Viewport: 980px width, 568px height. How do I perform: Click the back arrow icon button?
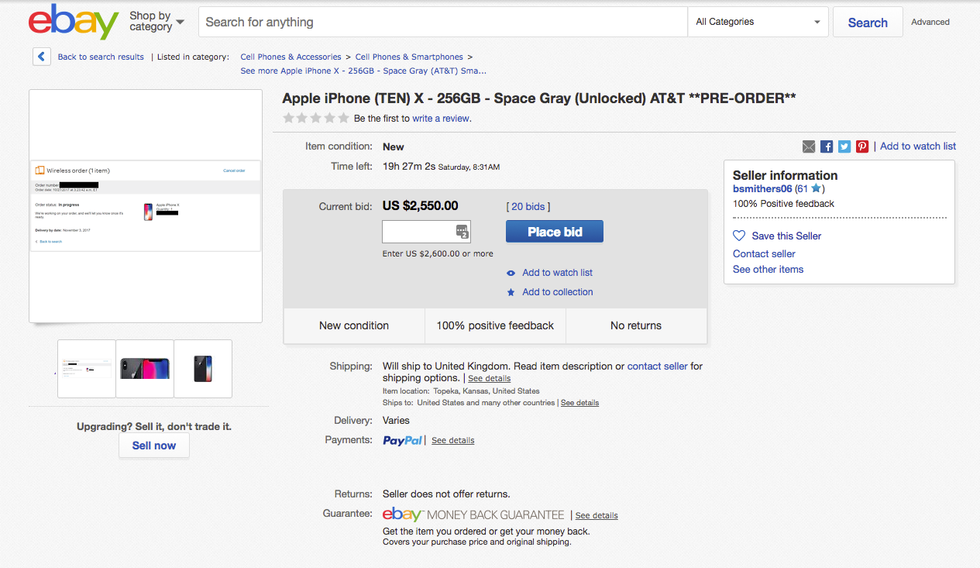coord(41,57)
